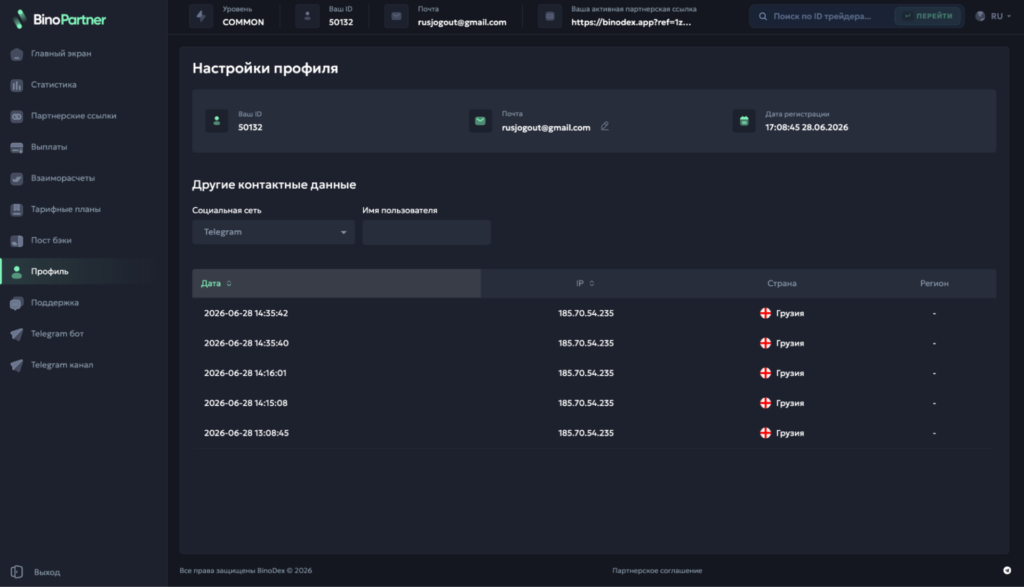Click the email rusjogout@gmail.com in profile card

546,128
